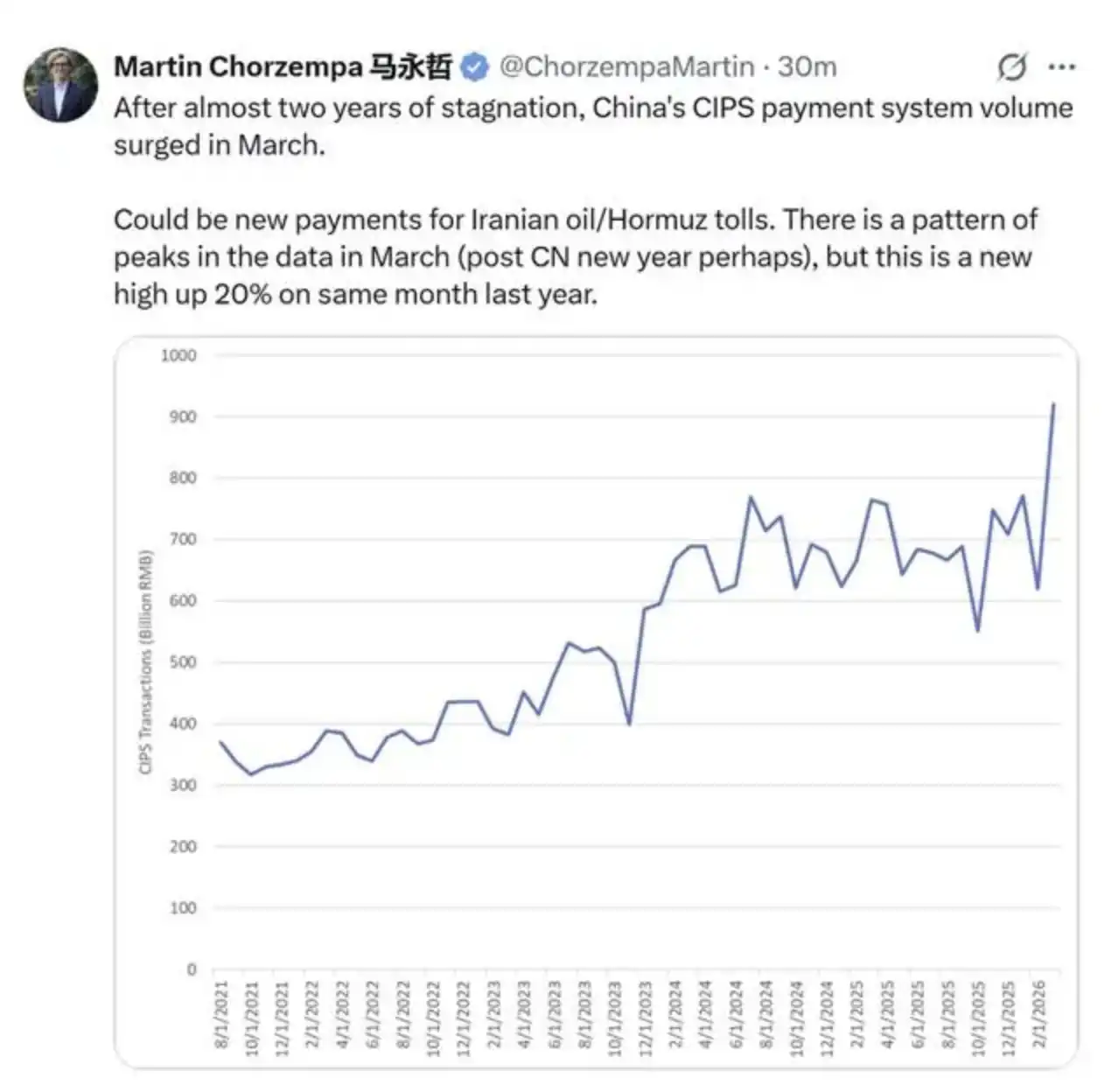Click the blue verified badge

click(474, 67)
